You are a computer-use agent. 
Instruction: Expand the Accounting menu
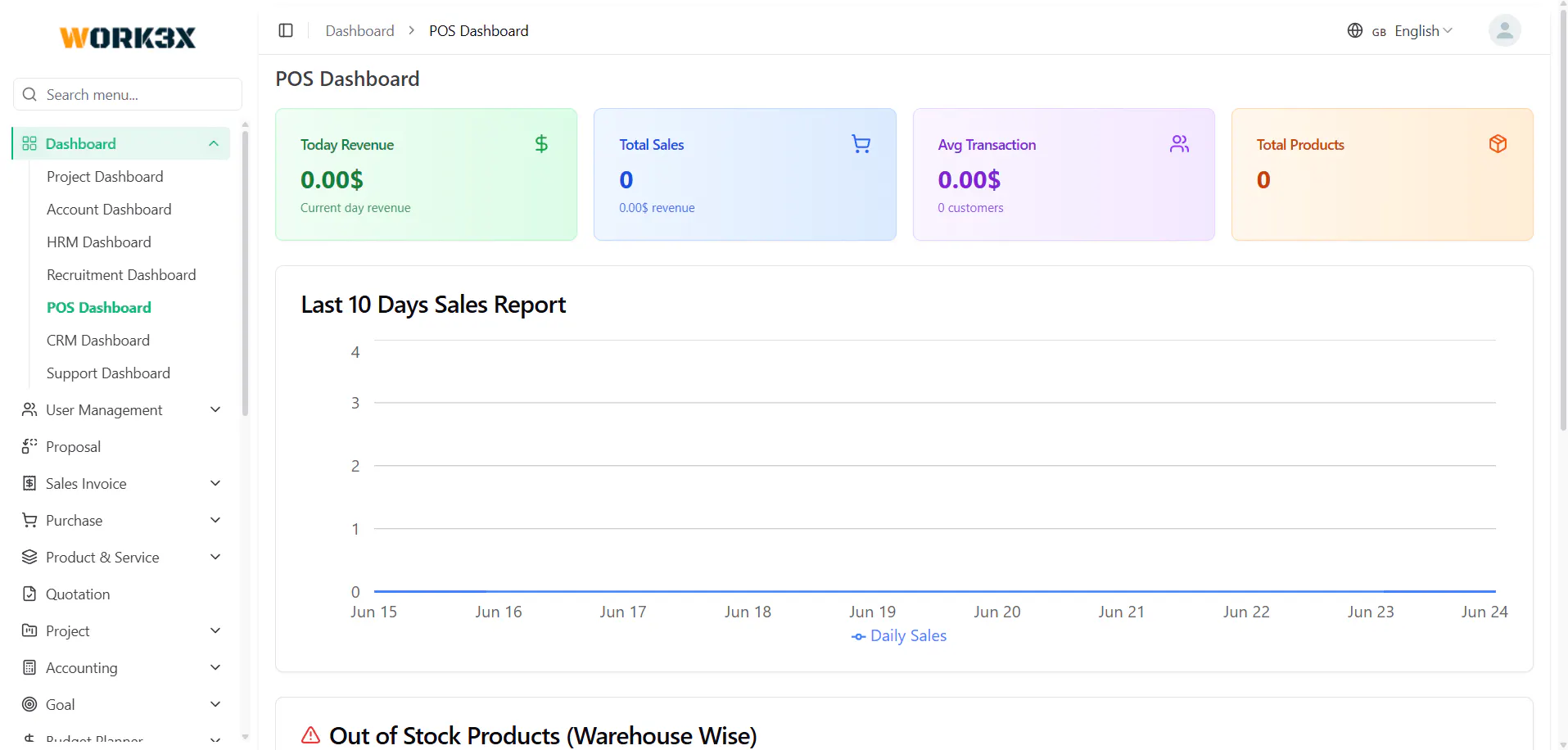pos(121,667)
